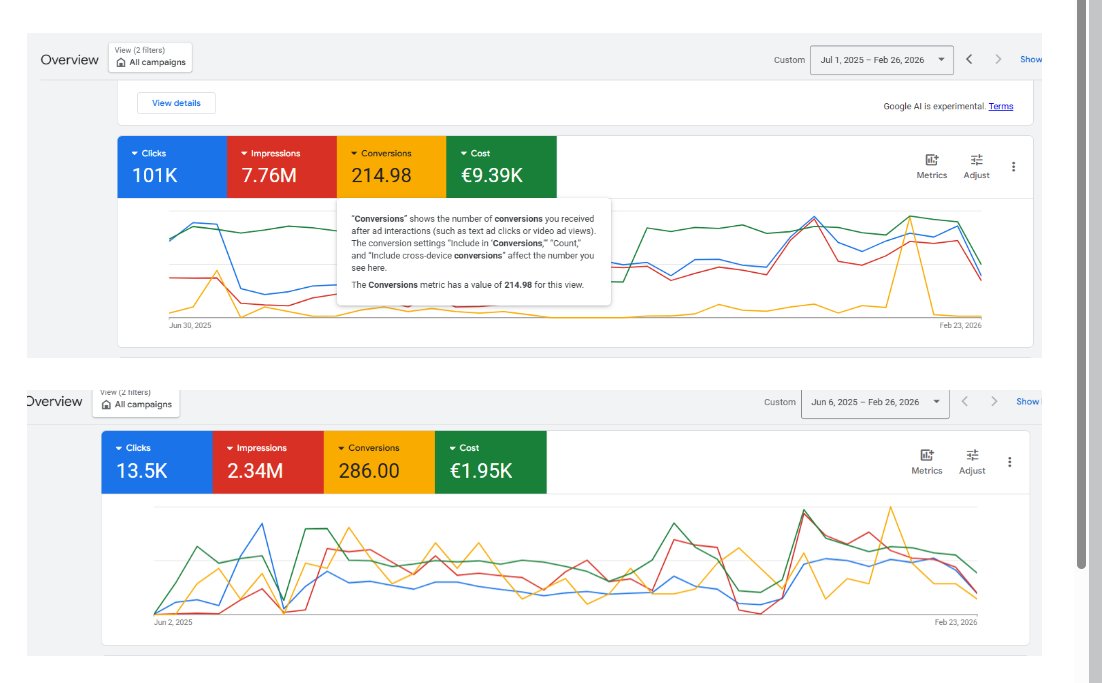Select the Cost €1.95K metric card
1102x683 pixels.
(491, 462)
